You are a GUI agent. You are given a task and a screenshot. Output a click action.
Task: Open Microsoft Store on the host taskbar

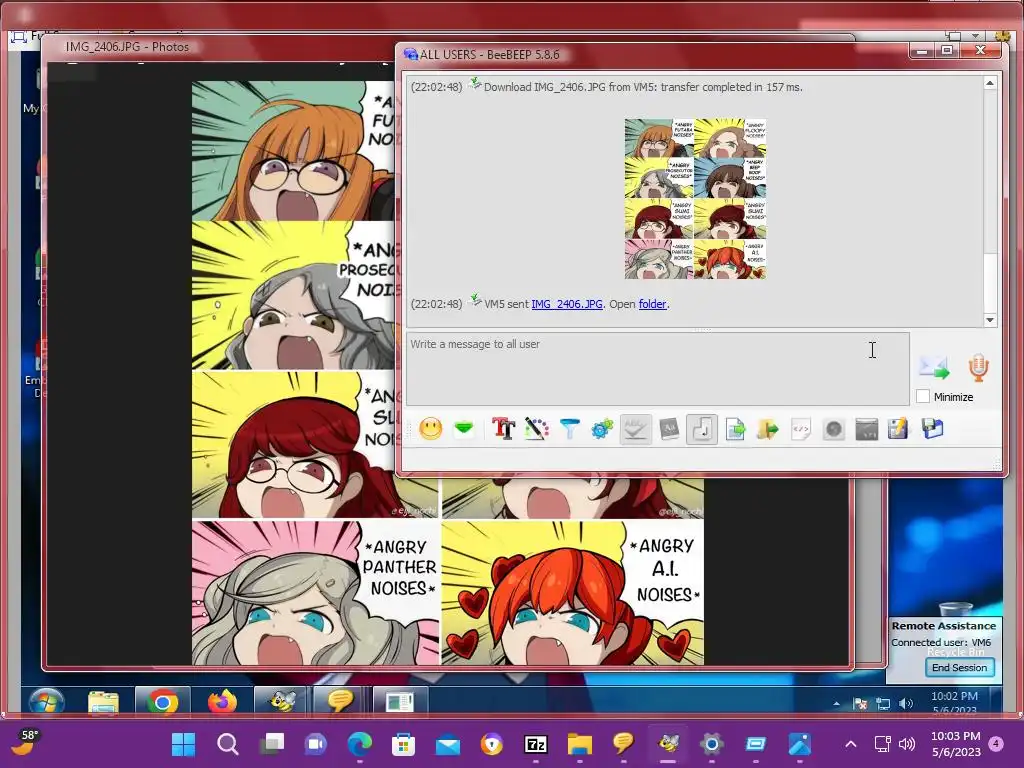pos(404,744)
